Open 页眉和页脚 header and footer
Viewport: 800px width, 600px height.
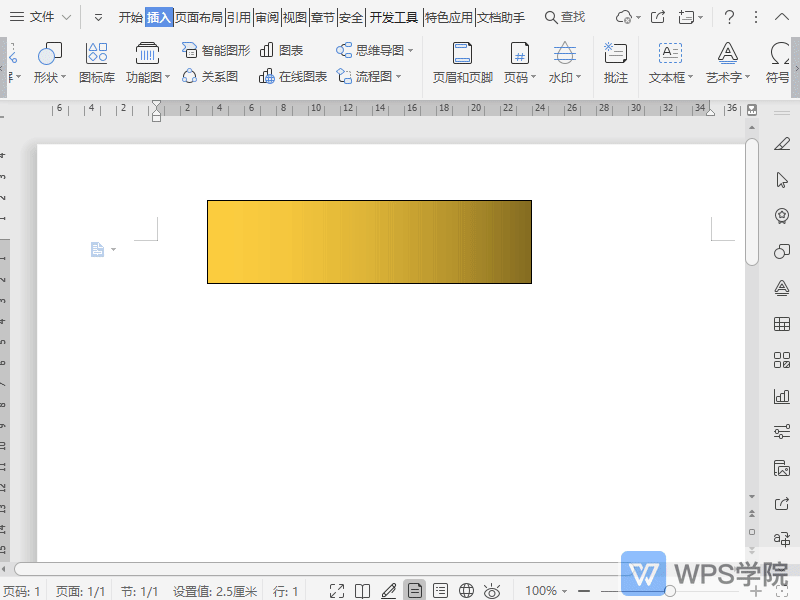462,62
